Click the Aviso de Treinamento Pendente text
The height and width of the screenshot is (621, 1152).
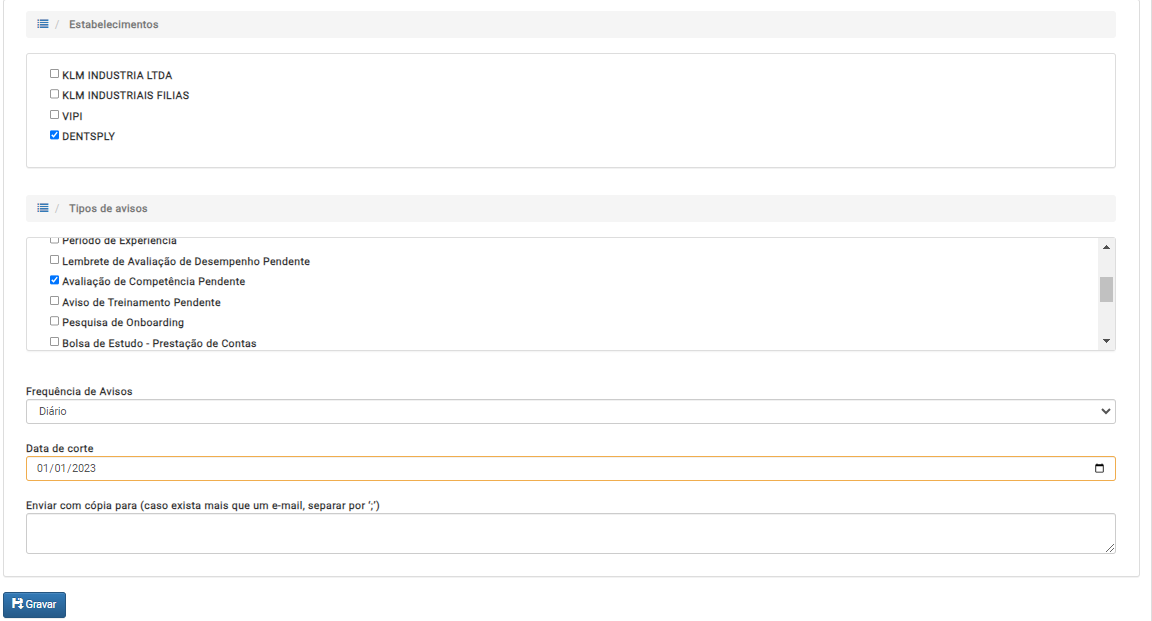[x=141, y=302]
